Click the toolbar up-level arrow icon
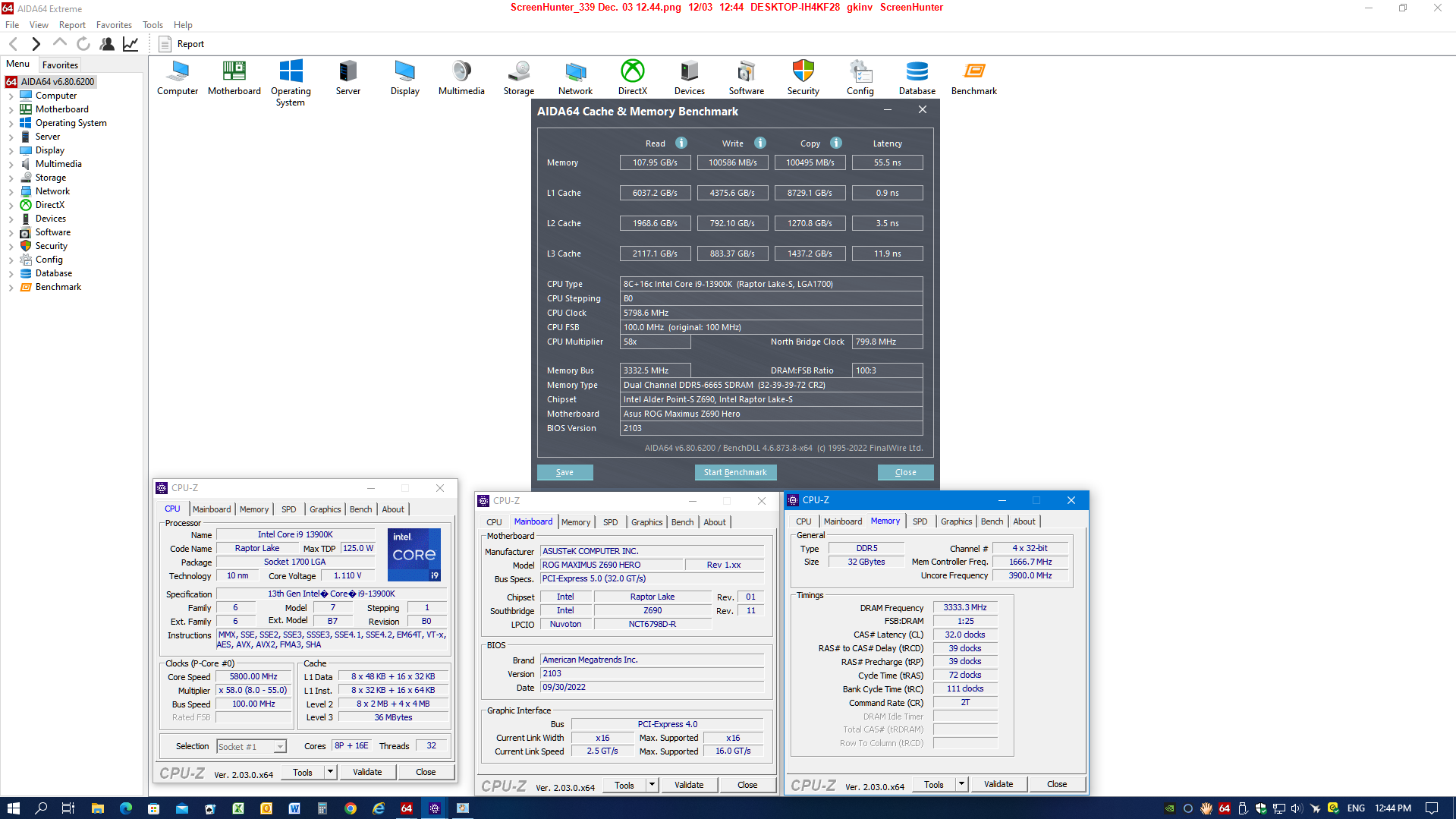This screenshot has height=819, width=1456. coord(60,43)
